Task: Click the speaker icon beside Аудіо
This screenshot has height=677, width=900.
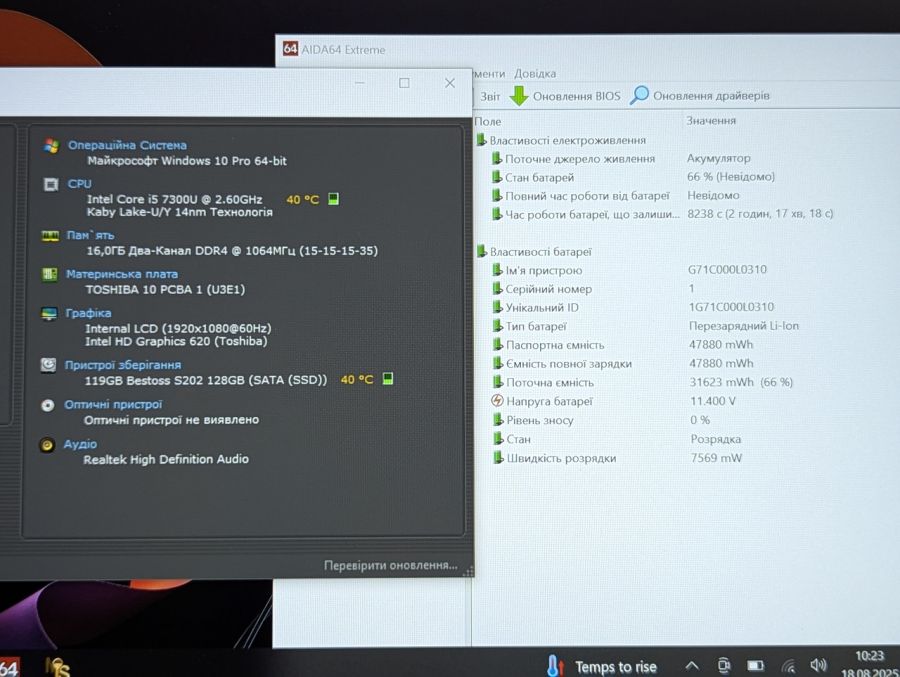Action: point(47,445)
